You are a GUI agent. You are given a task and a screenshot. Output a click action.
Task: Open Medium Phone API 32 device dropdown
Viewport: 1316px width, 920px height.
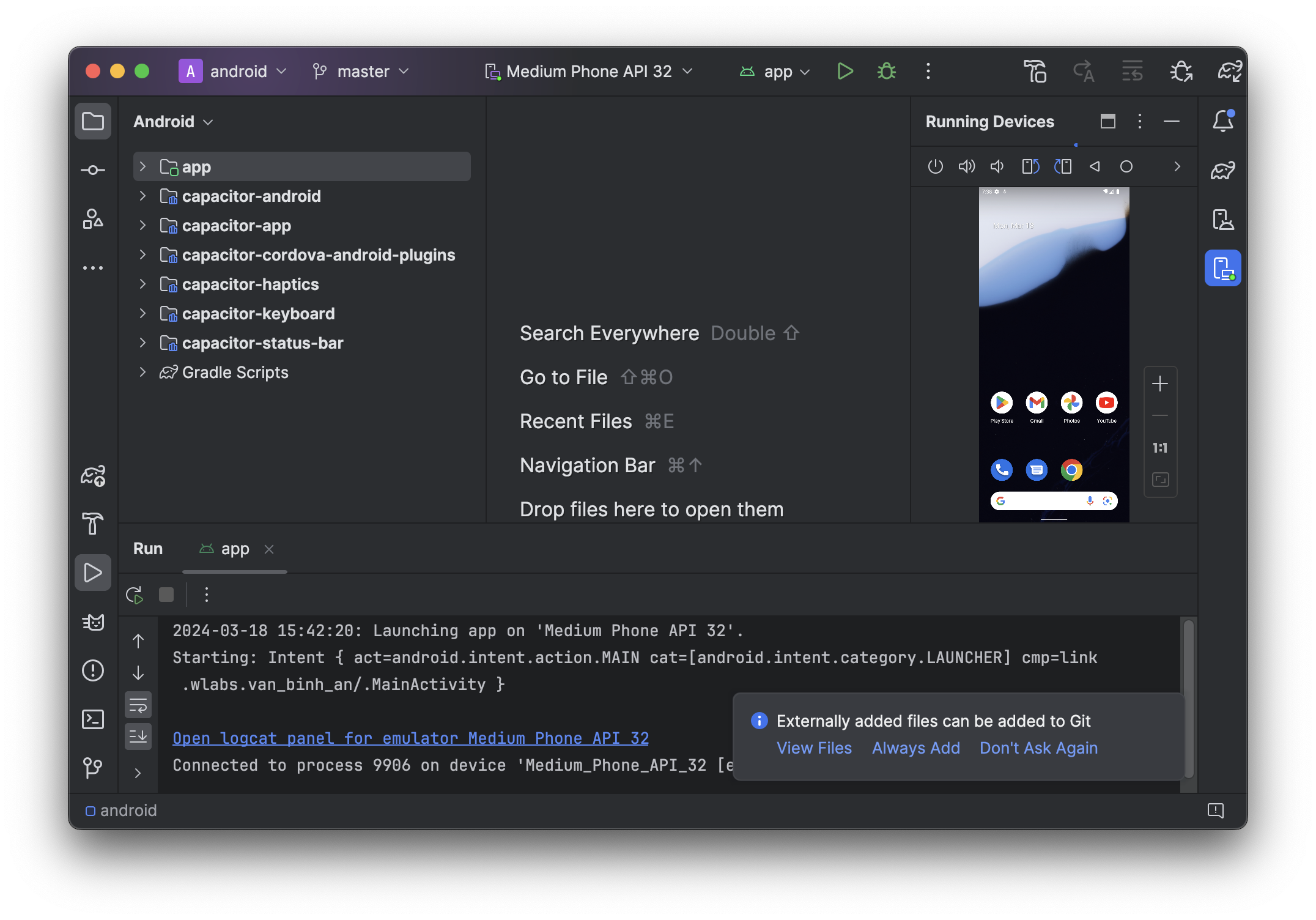(x=589, y=72)
